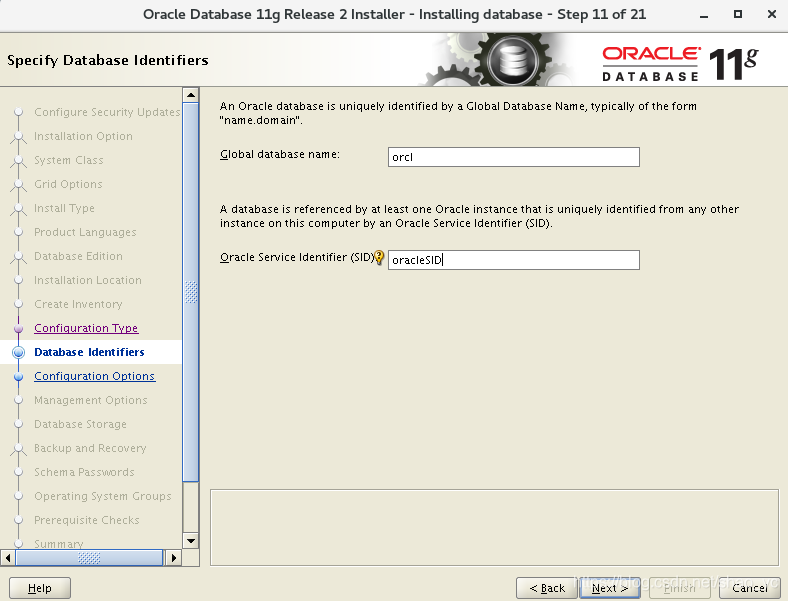Screen dimensions: 788x601
Task: Click the disabled Finish button
Action: (679, 588)
